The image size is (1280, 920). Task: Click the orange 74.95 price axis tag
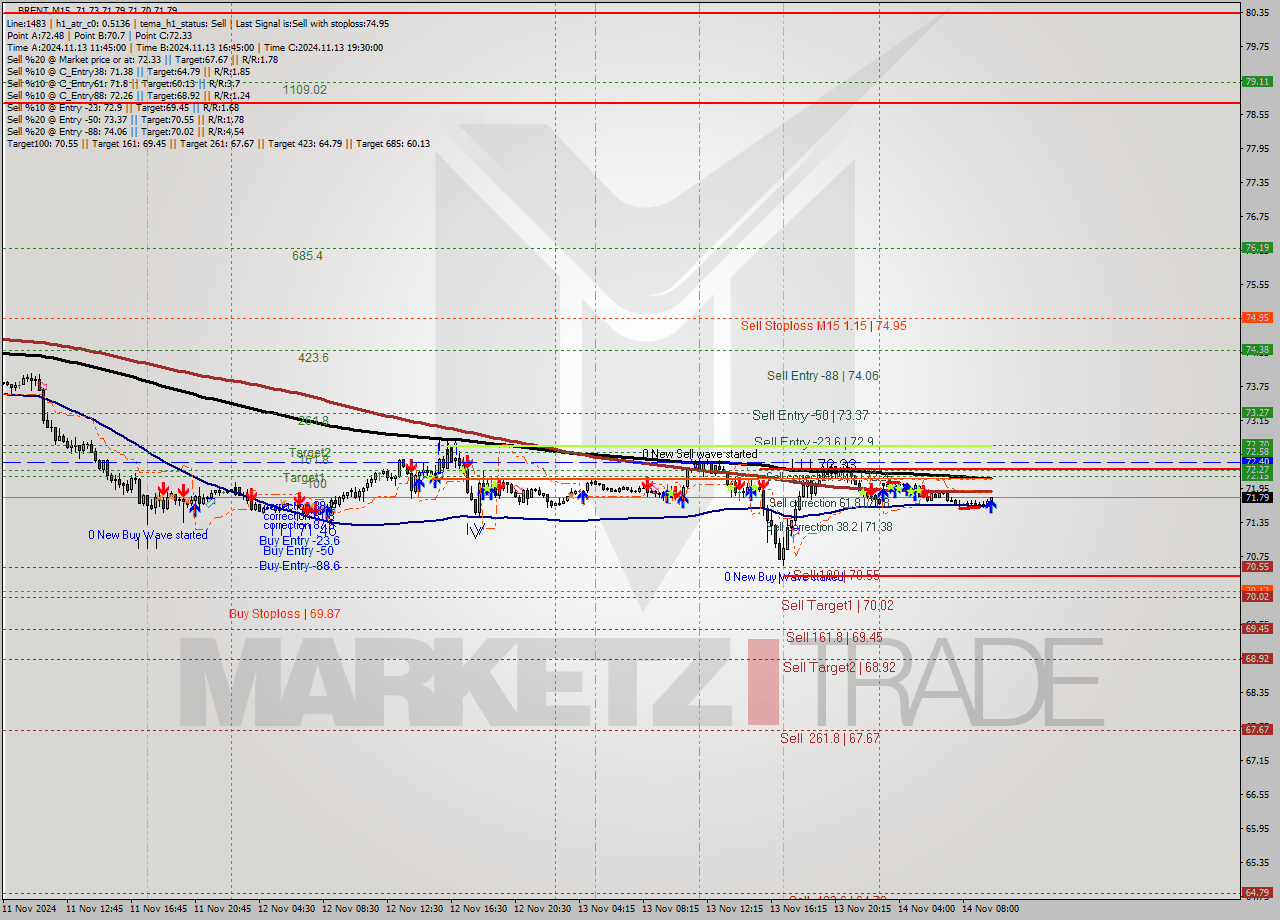click(x=1256, y=318)
